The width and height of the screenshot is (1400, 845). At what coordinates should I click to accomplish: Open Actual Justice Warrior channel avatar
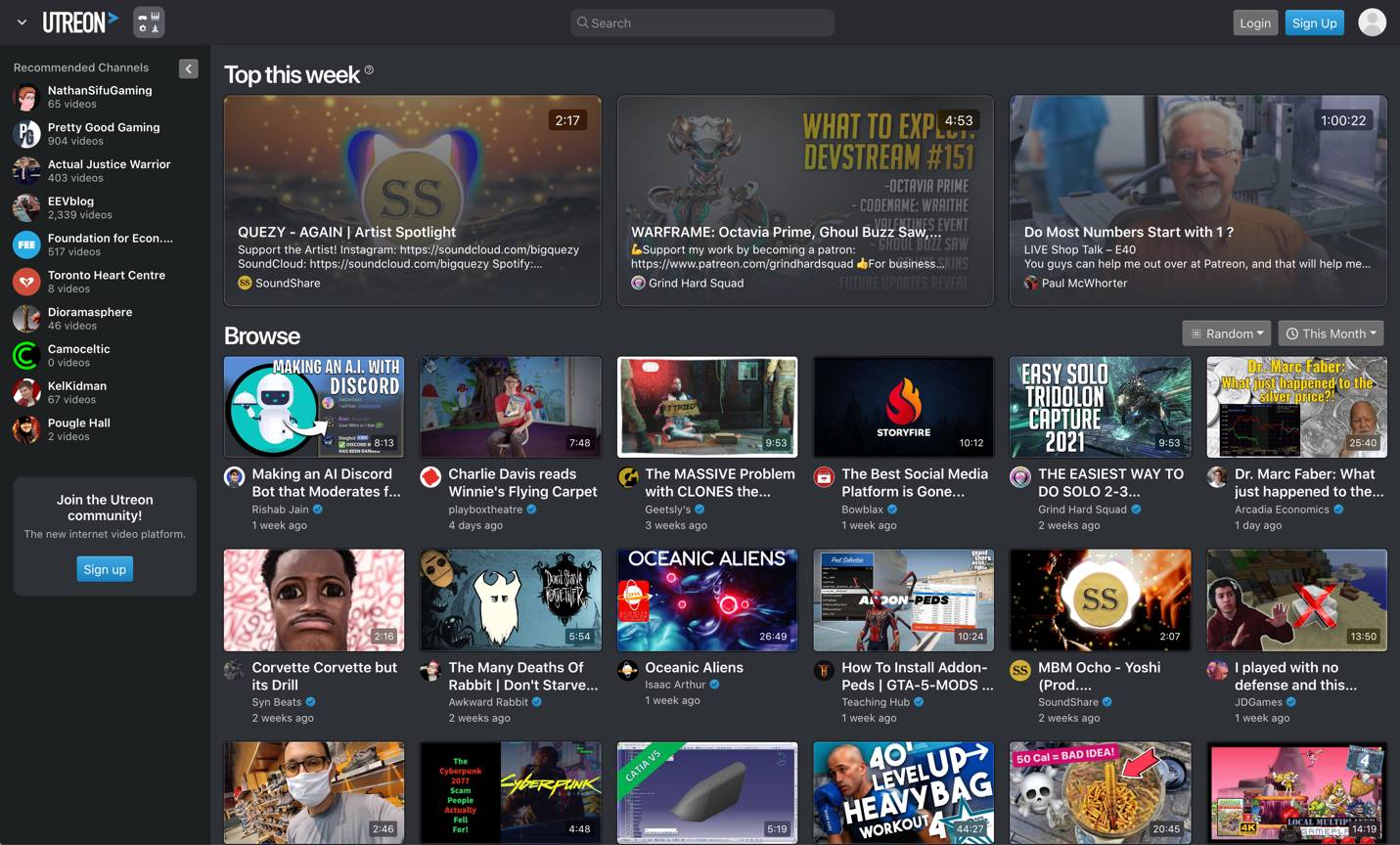click(26, 170)
